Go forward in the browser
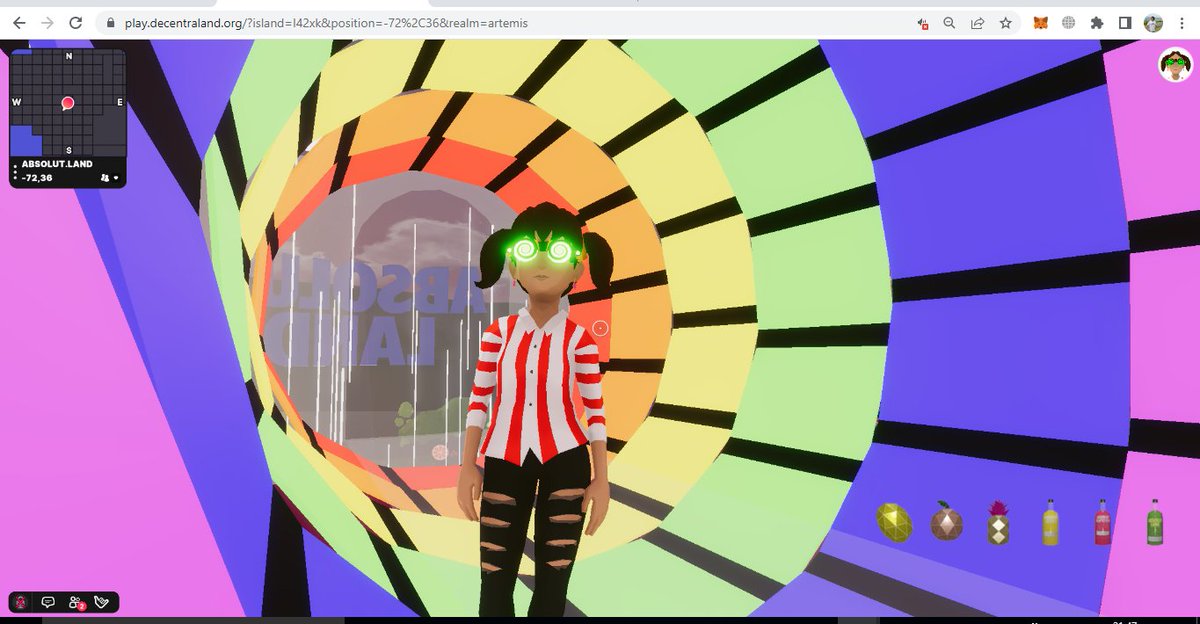This screenshot has height=624, width=1200. [47, 22]
